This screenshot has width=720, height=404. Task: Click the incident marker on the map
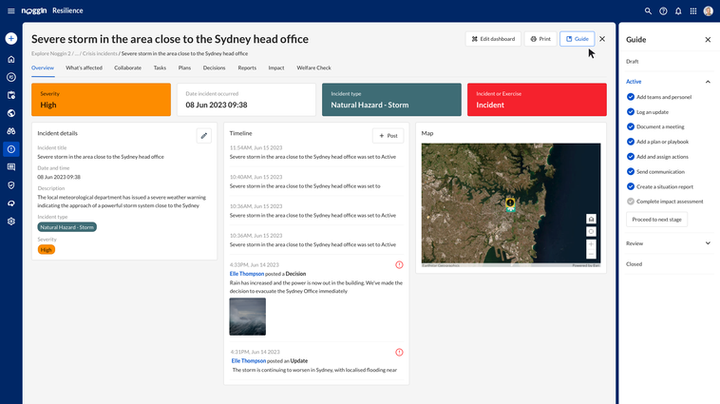510,204
